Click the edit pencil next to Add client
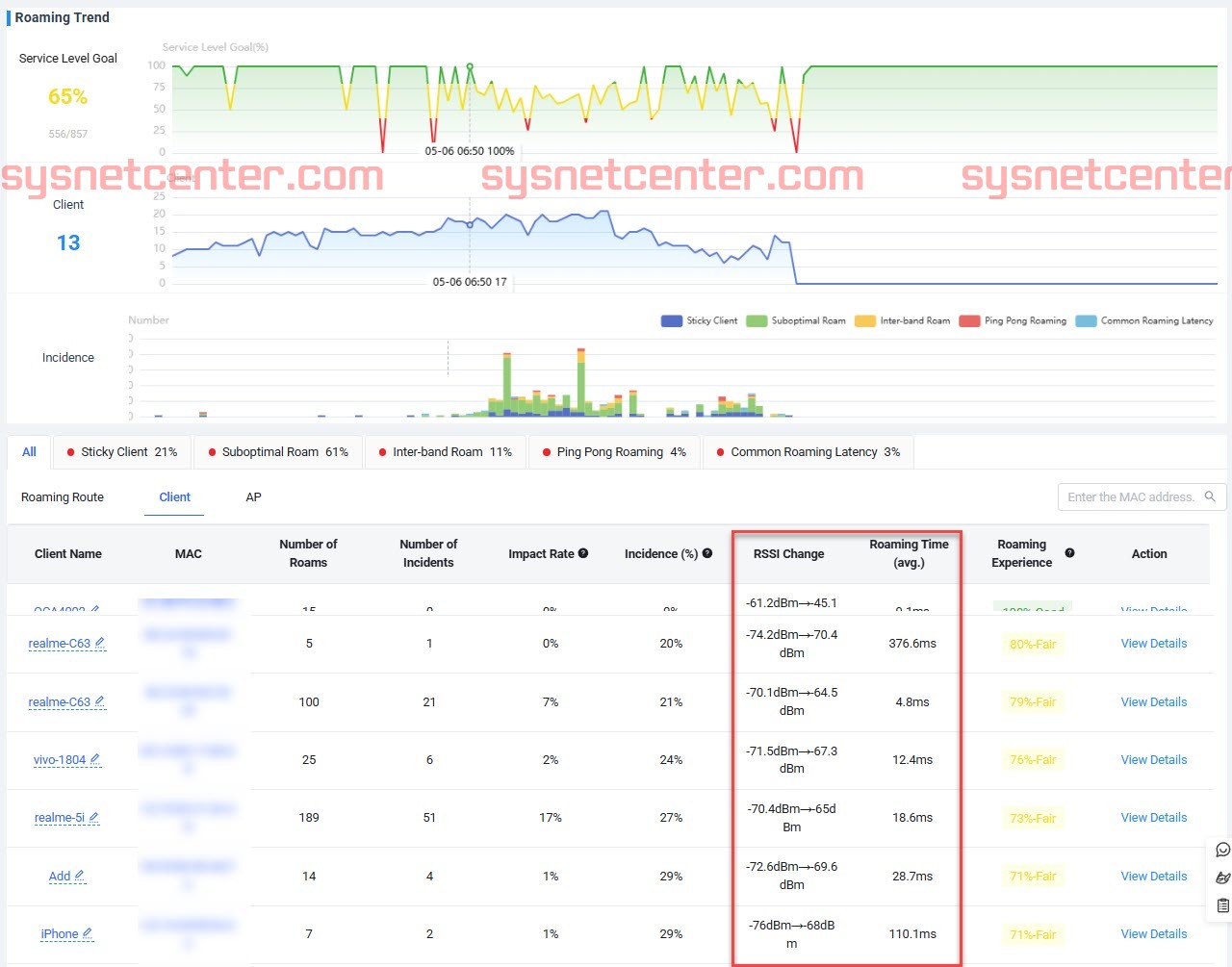The width and height of the screenshot is (1232, 967). [x=80, y=876]
